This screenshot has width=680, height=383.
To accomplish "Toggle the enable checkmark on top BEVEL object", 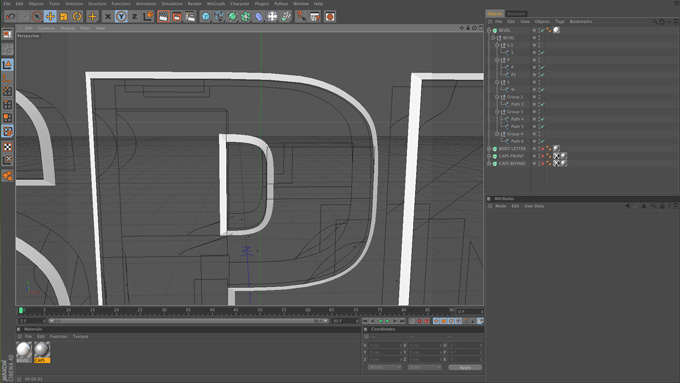I will pyautogui.click(x=543, y=30).
